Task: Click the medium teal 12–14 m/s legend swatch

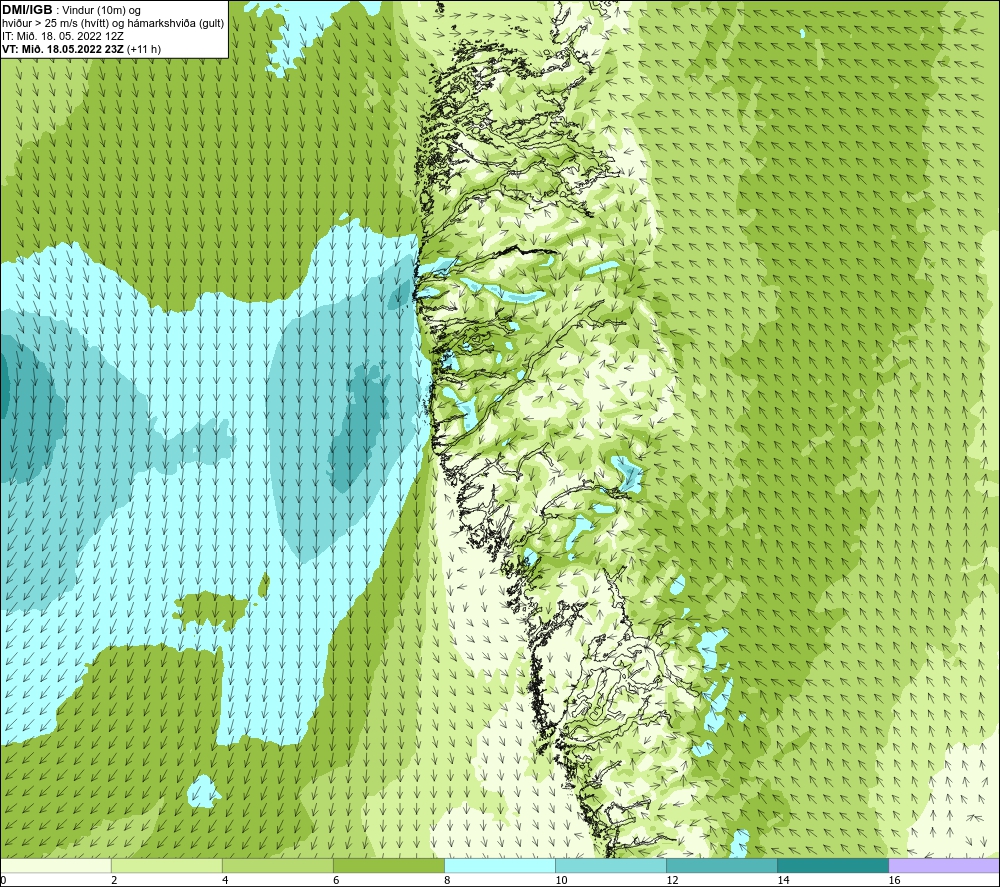Action: [x=722, y=865]
